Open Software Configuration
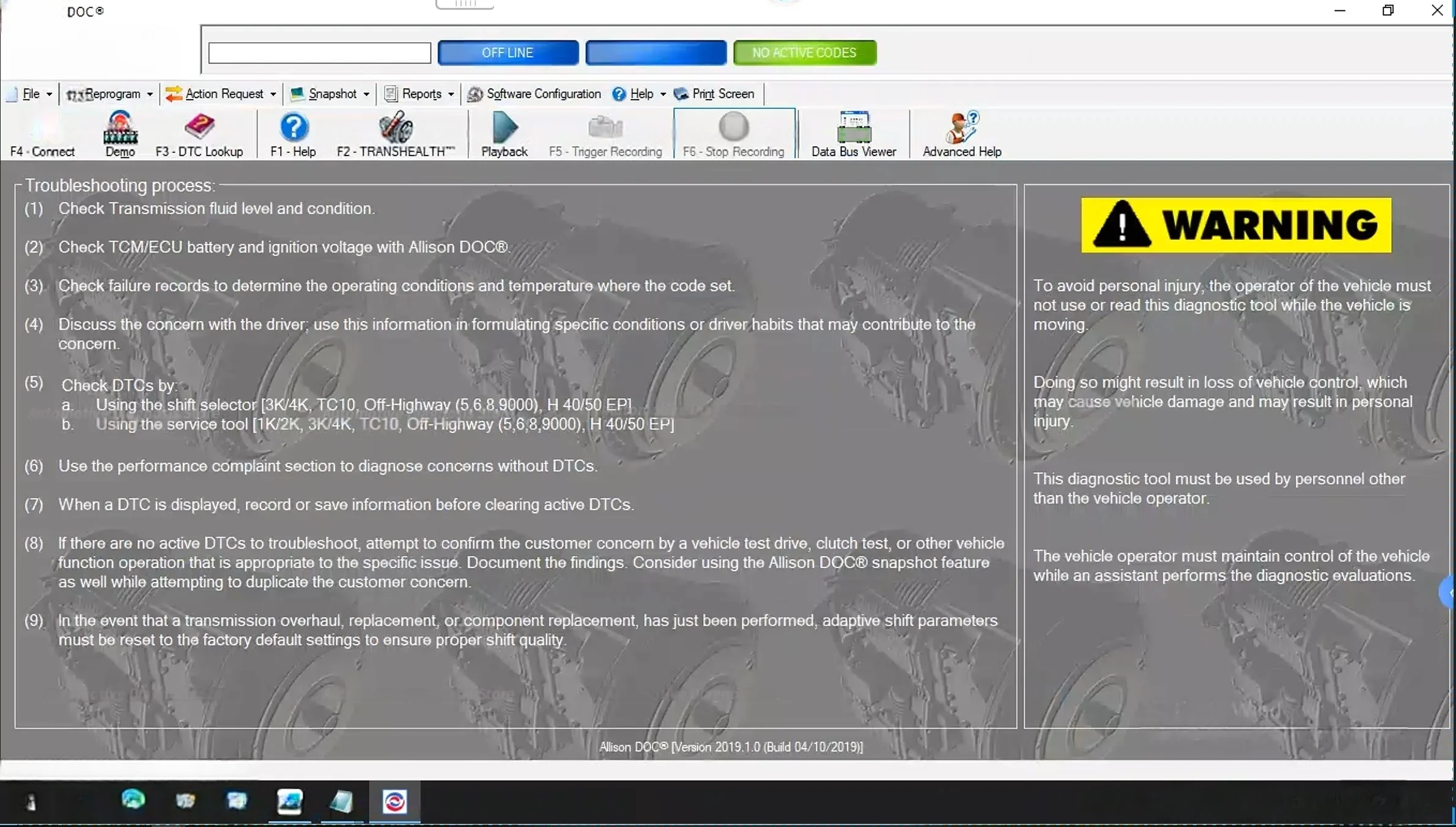This screenshot has width=1456, height=827. [534, 94]
